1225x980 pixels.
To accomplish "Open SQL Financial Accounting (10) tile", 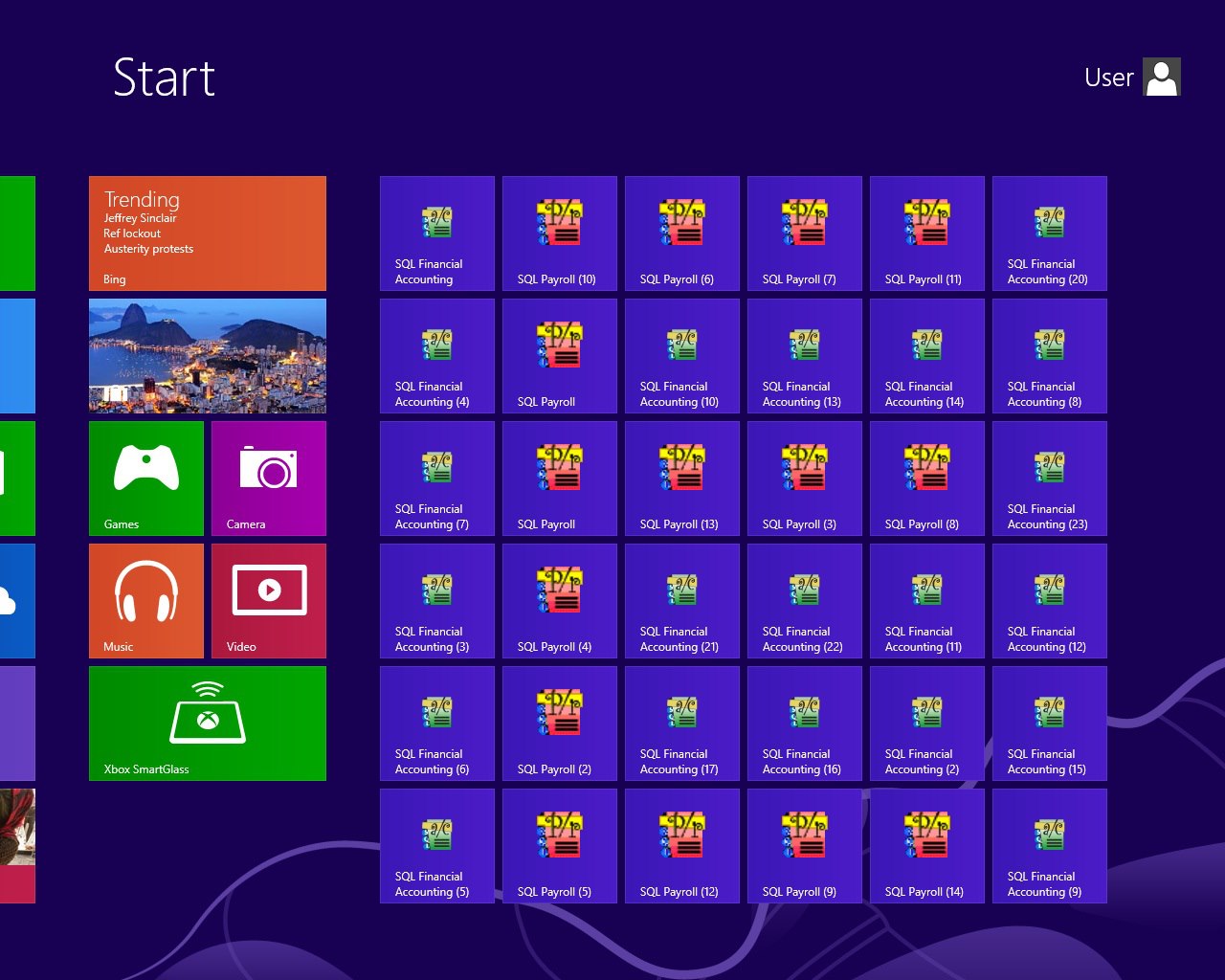I will click(682, 356).
